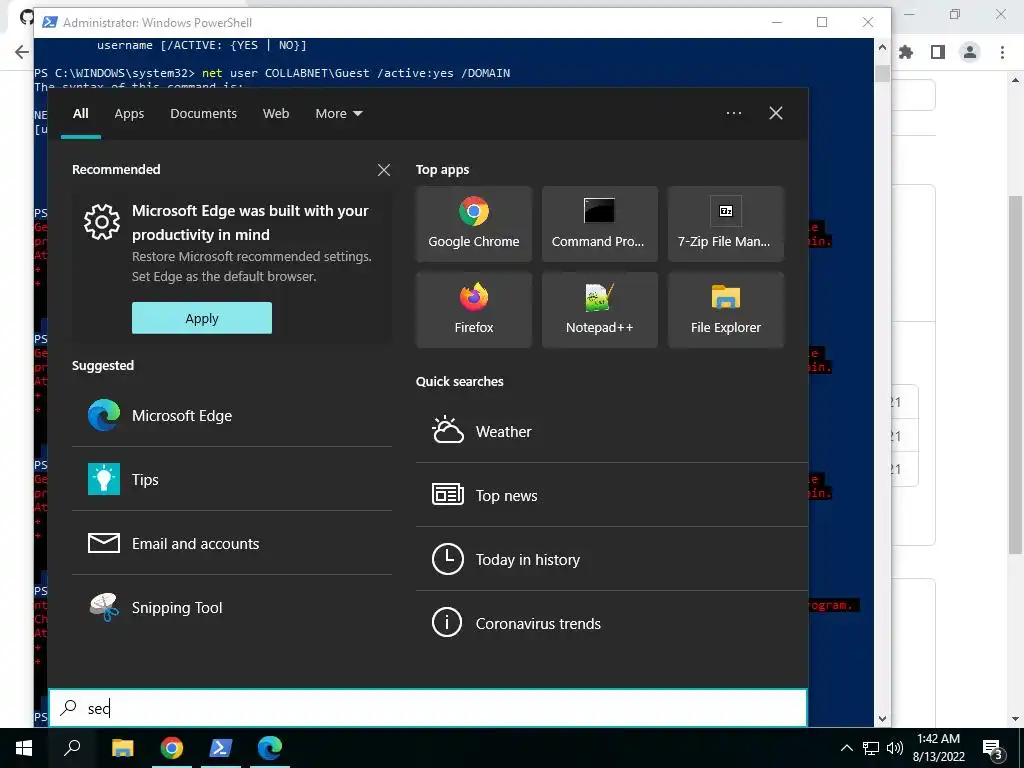Screen dimensions: 1024x768
Task: Open Chrome profile avatar menu
Action: point(970,52)
